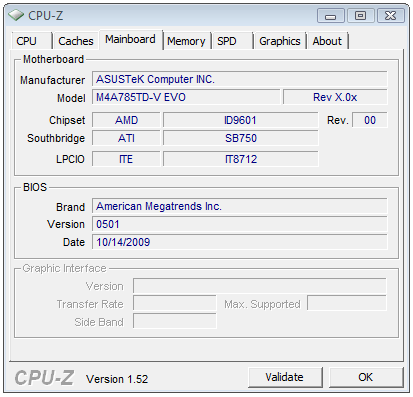Maximize the CPU-Z window
The image size is (413, 397).
pyautogui.click(x=360, y=16)
